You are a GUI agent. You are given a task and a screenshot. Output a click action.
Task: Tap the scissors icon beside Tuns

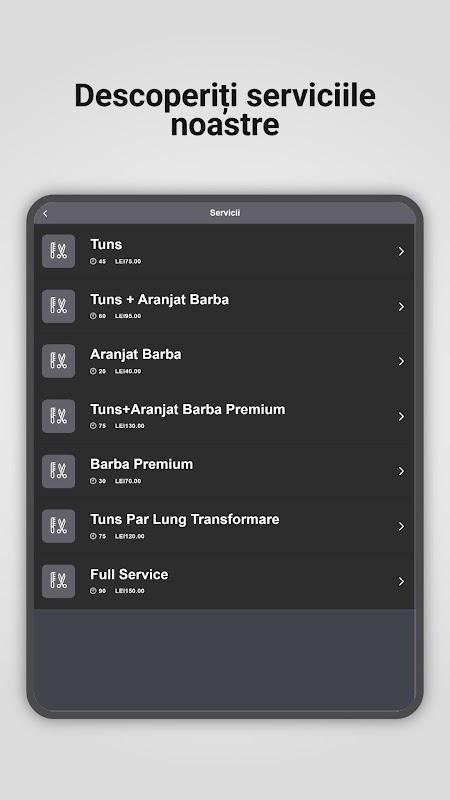[59, 251]
